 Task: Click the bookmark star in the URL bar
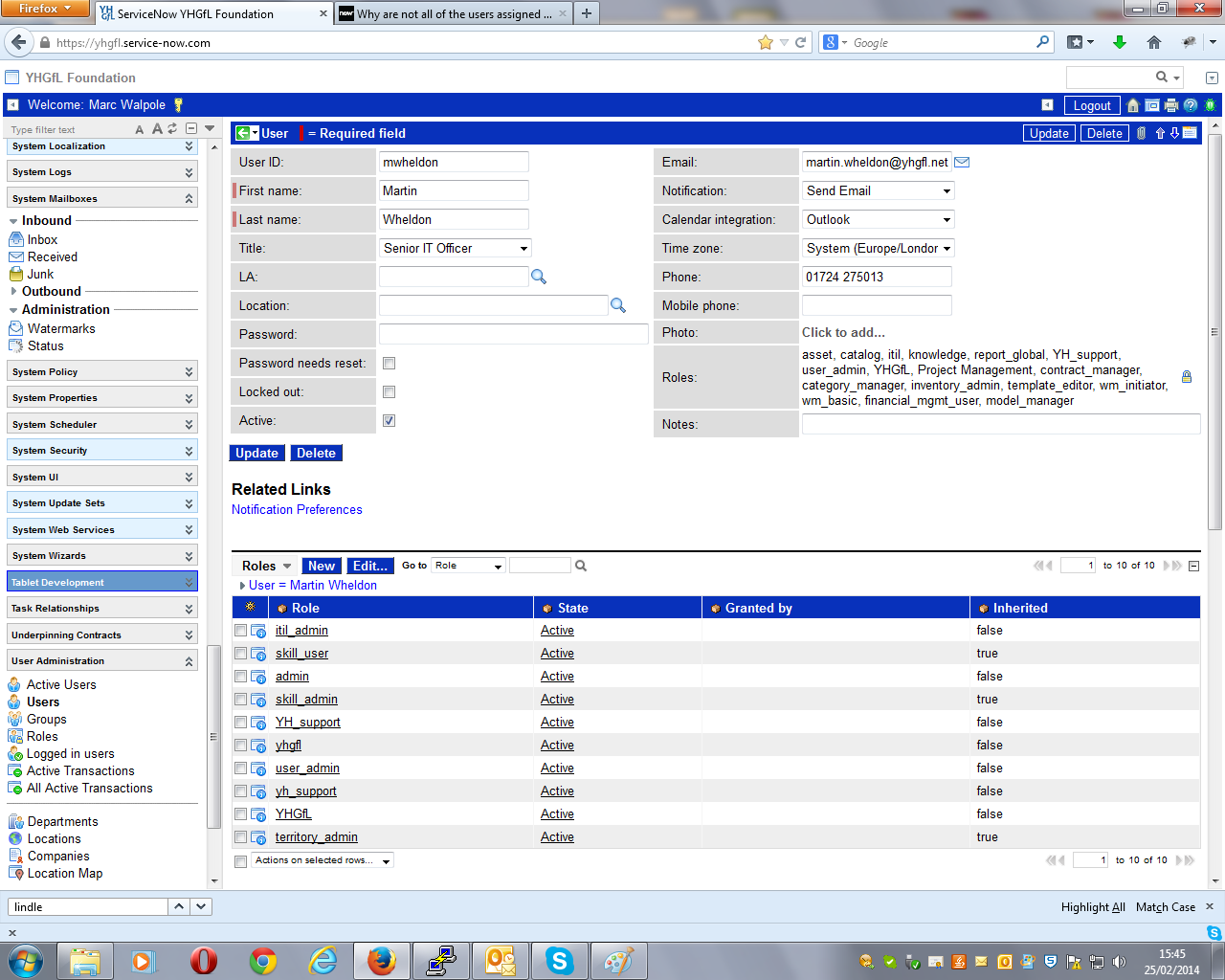coord(766,42)
